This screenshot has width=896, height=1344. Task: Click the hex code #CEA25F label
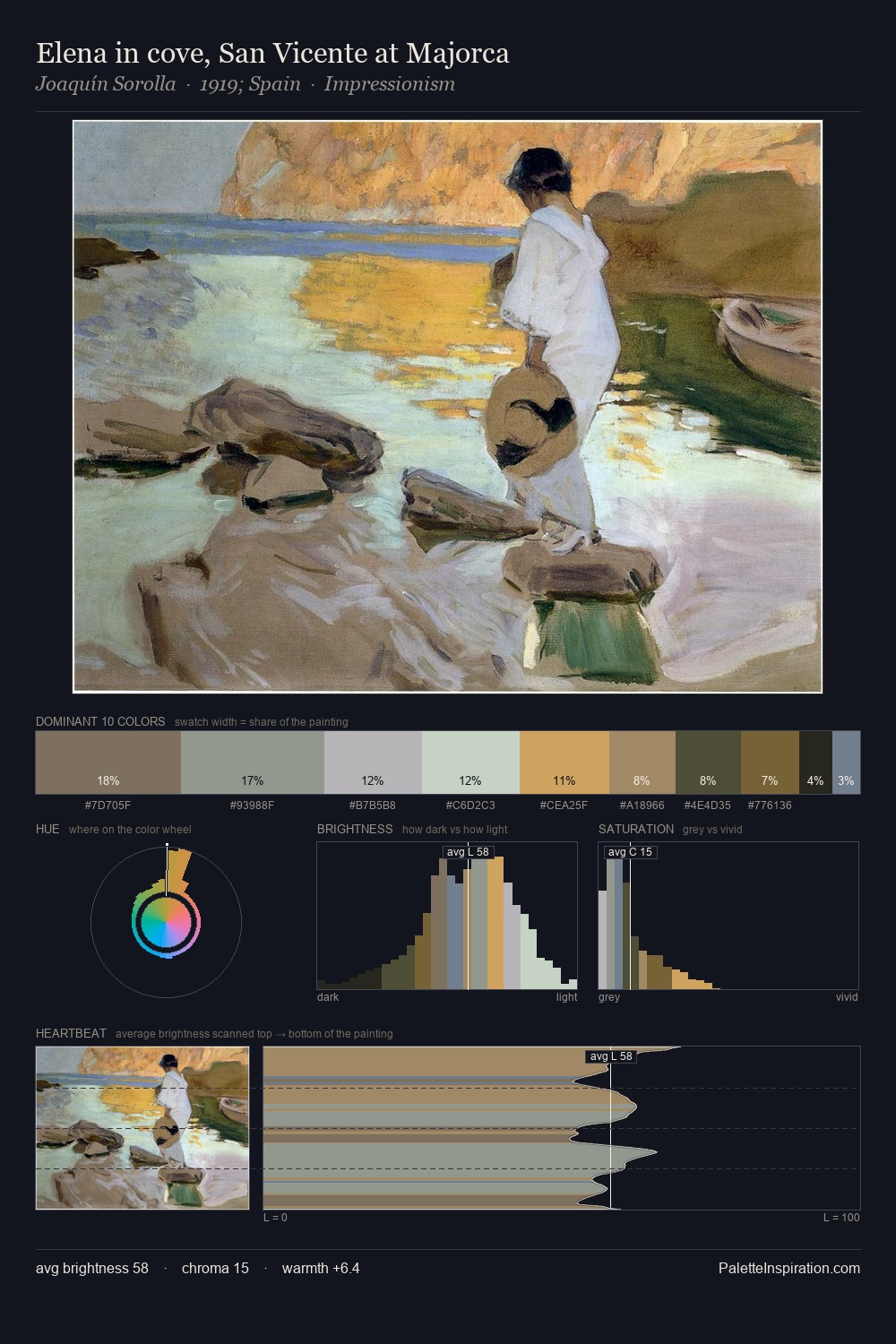point(564,806)
